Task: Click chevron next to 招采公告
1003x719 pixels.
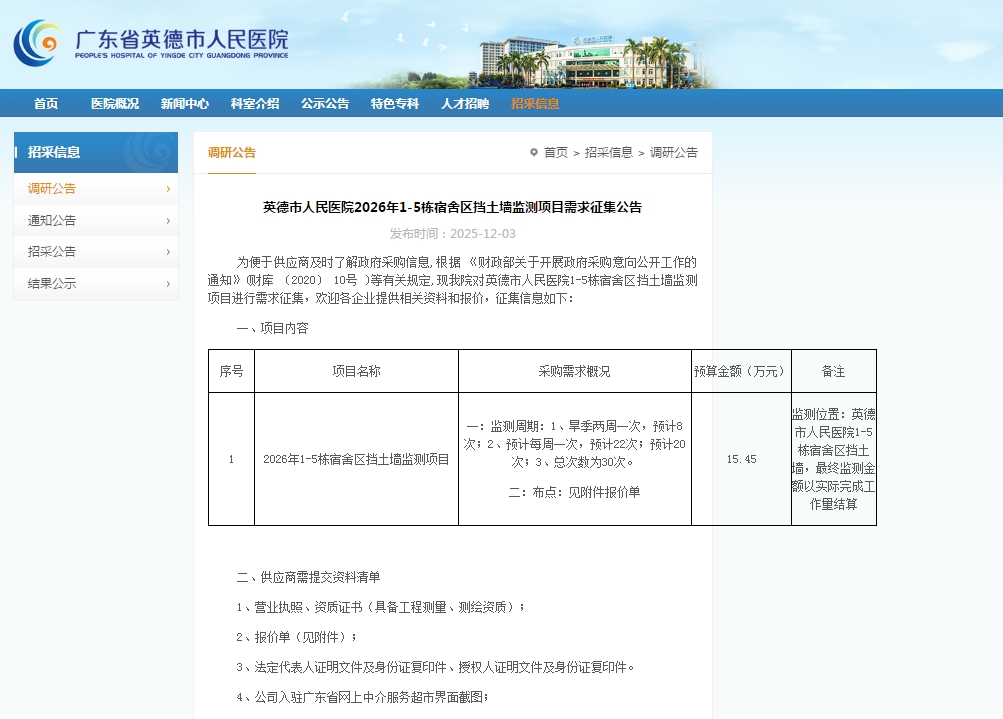Action: point(168,252)
